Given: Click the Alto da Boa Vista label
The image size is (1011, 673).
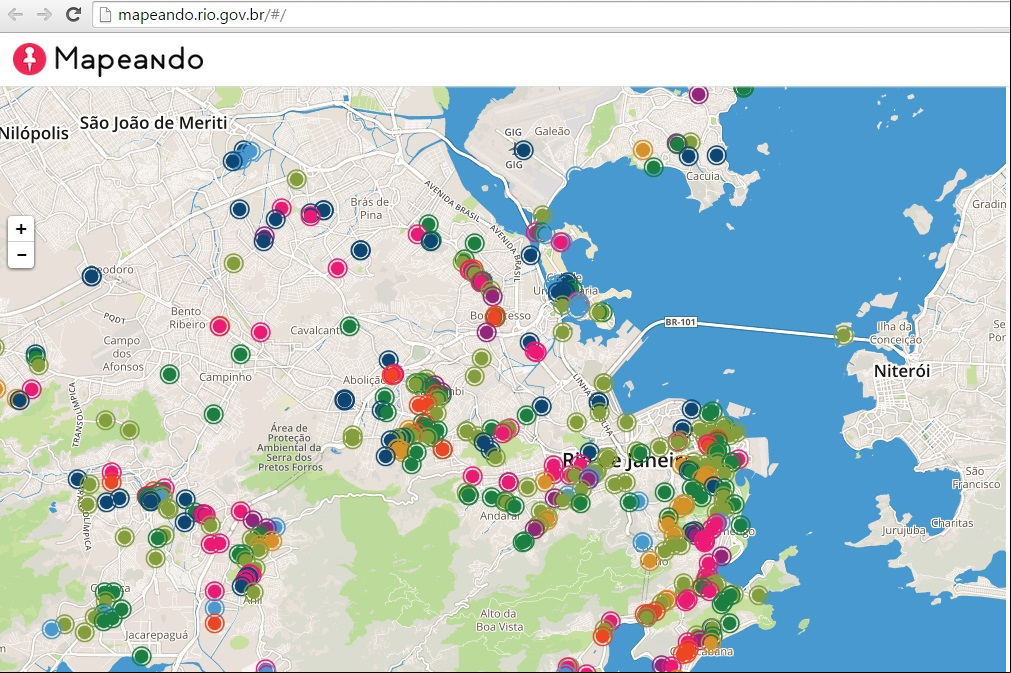Looking at the screenshot, I should 500,620.
